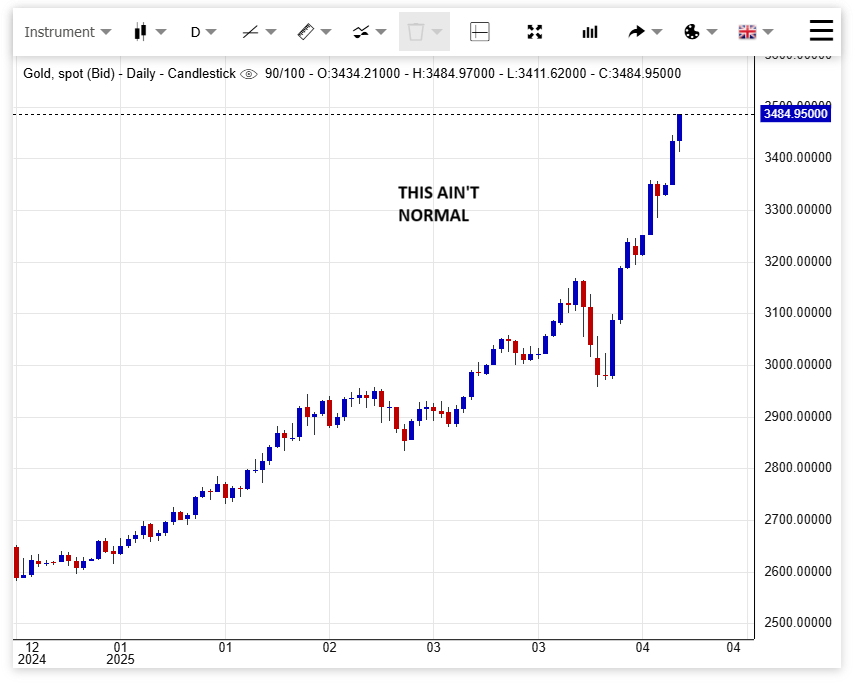853x686 pixels.
Task: Click the trash delete drawings icon
Action: 416,32
